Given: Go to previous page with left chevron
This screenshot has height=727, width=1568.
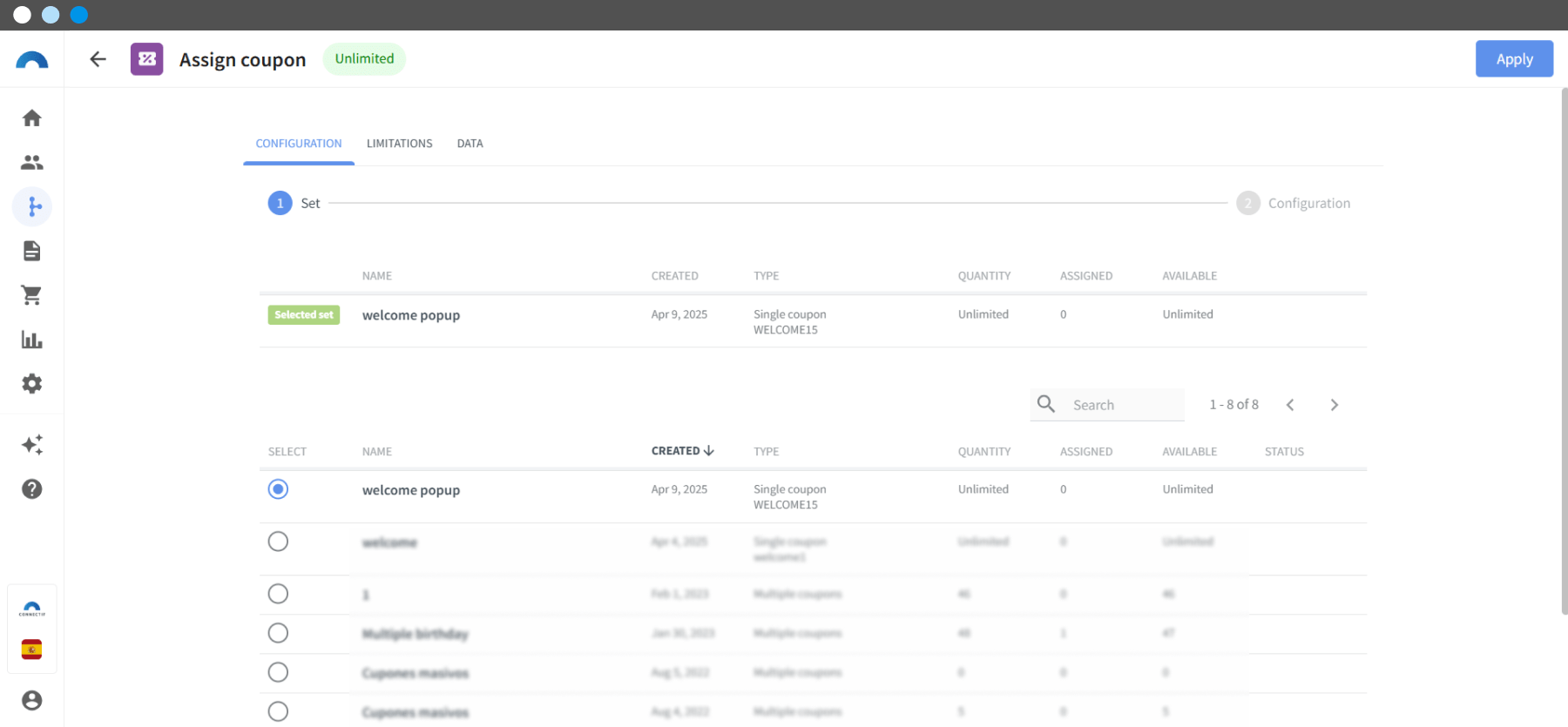Looking at the screenshot, I should click(x=1290, y=405).
